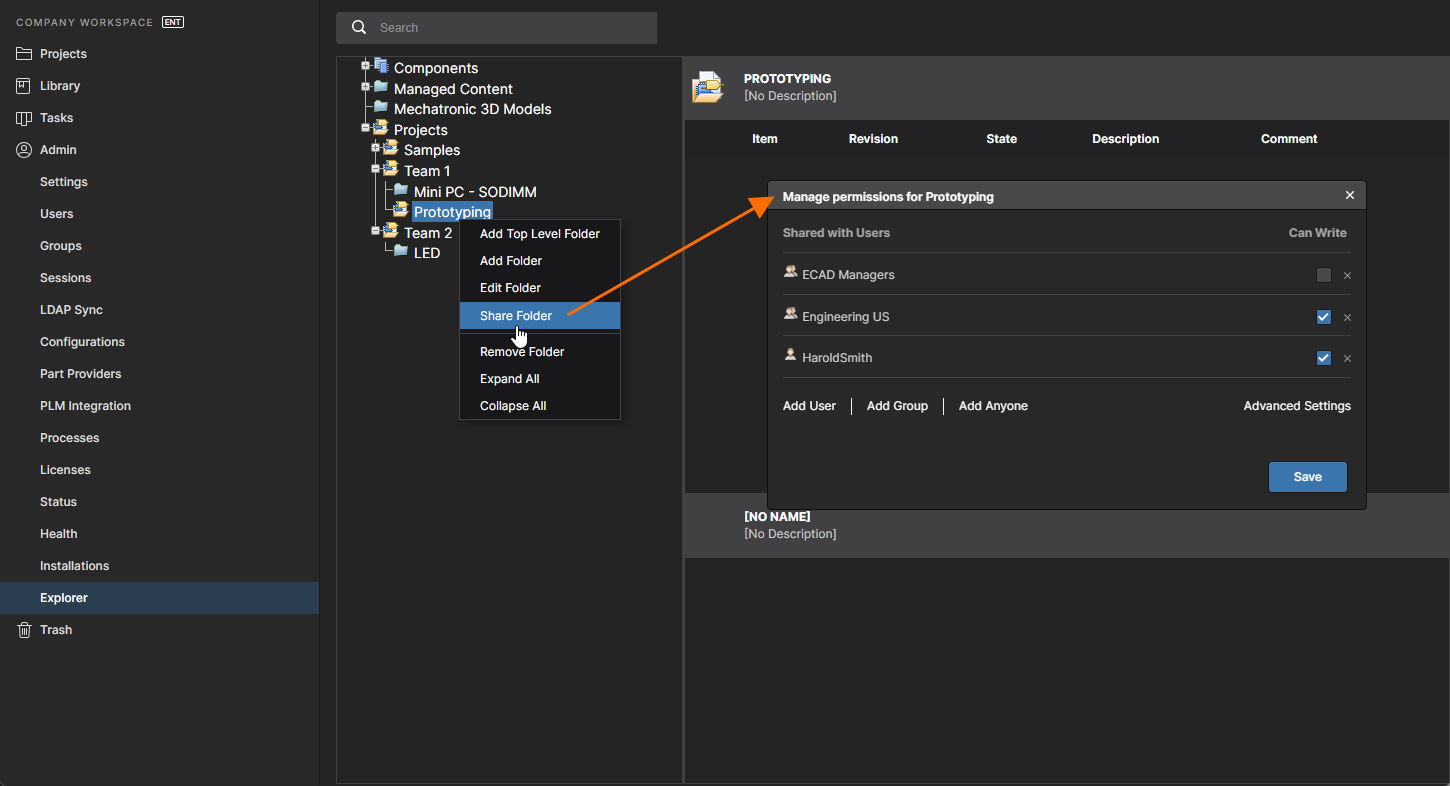Uncheck Can Write for Engineering US
Screen dimensions: 1450x786
(1324, 317)
